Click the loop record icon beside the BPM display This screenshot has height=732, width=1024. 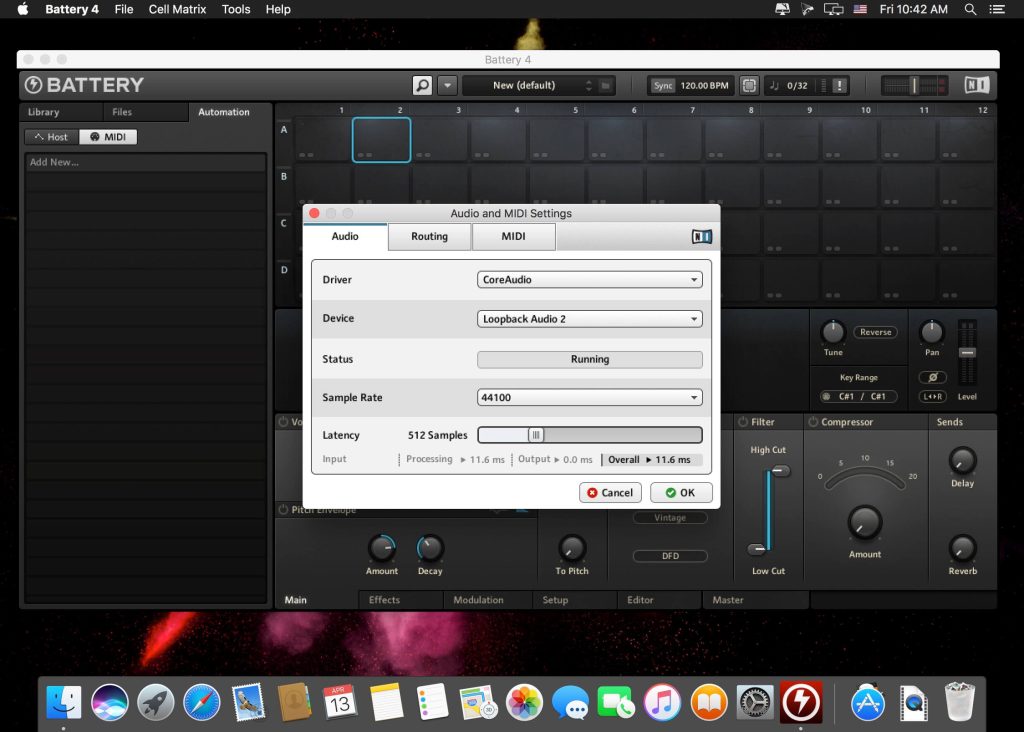point(749,85)
